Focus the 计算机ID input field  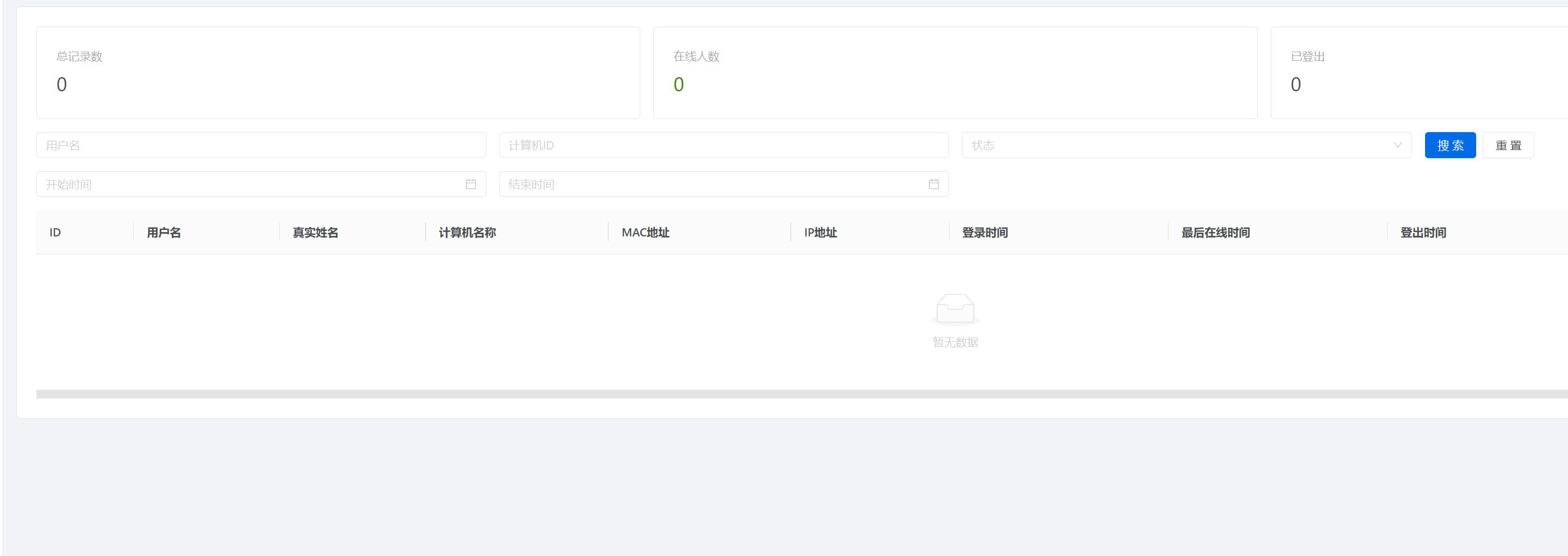[723, 146]
